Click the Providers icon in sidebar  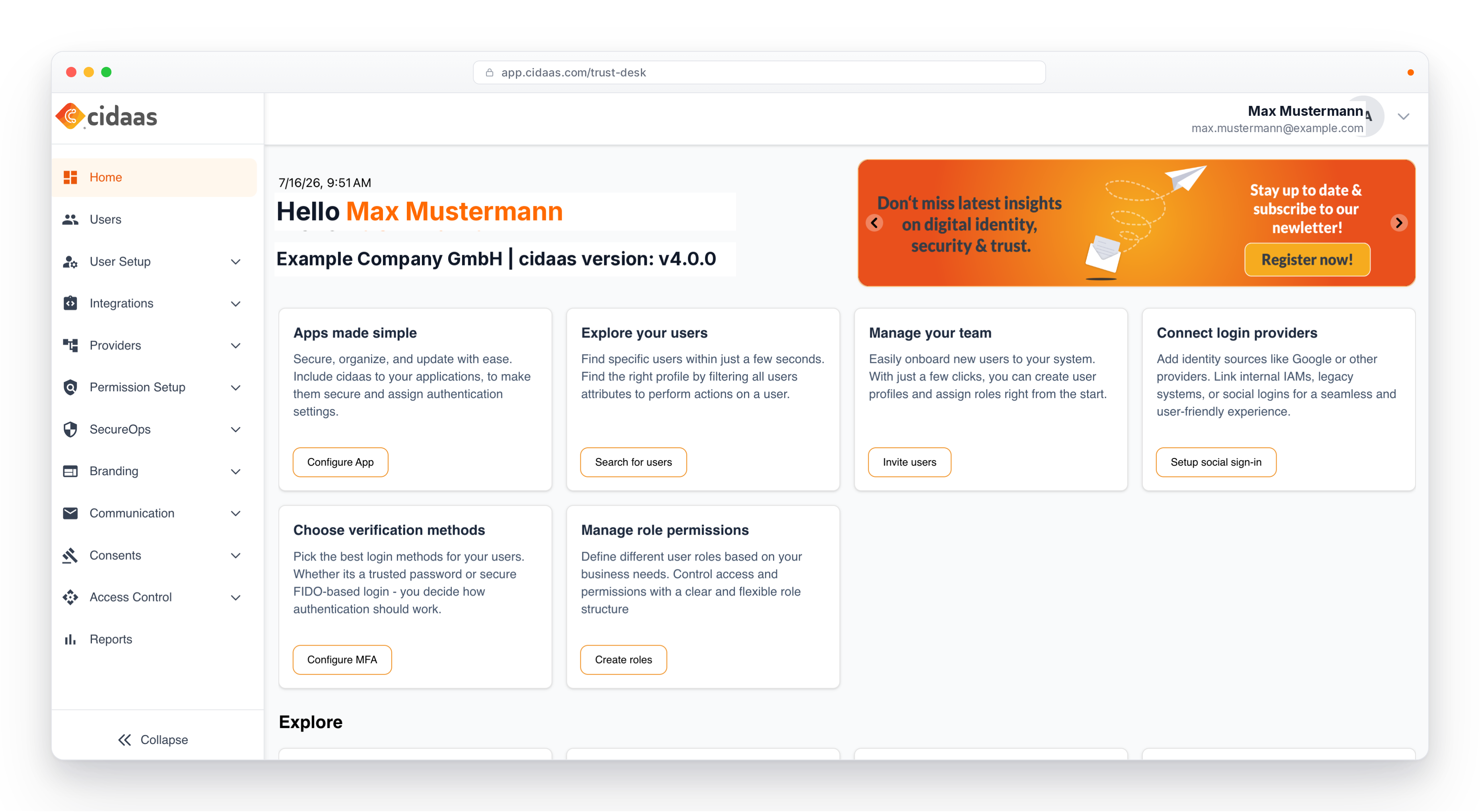tap(70, 345)
